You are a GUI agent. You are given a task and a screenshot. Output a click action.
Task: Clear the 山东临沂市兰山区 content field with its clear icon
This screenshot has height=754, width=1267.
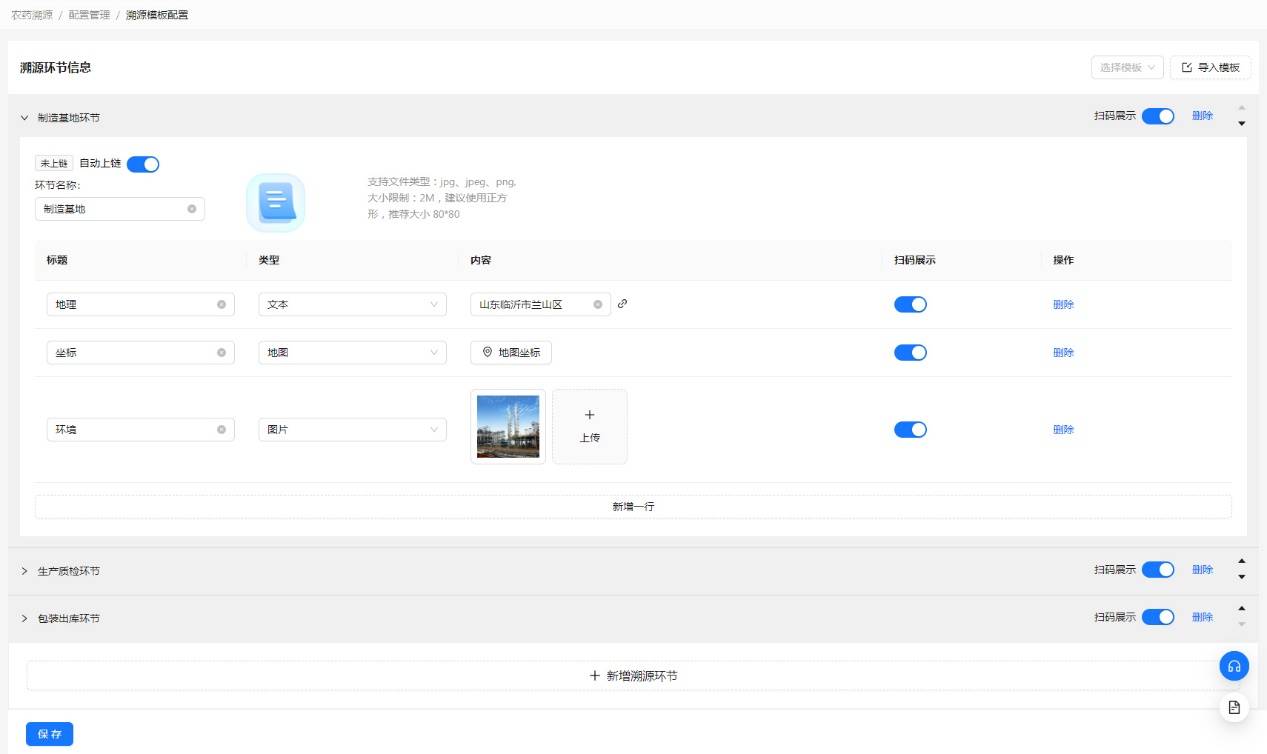coord(597,305)
